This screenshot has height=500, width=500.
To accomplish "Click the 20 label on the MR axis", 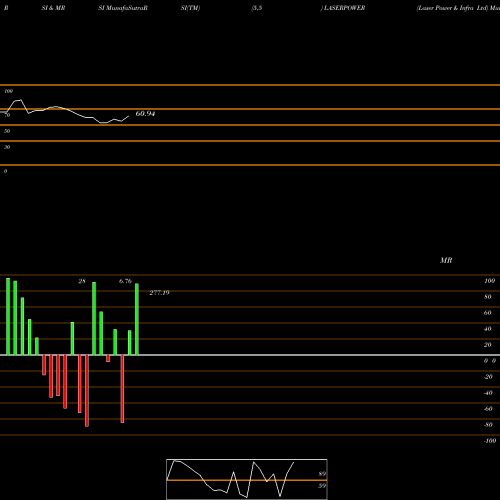I will [x=488, y=345].
